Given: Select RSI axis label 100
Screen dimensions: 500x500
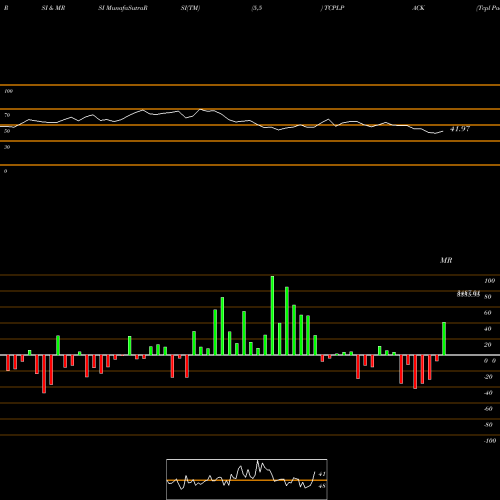Looking at the screenshot, I should tap(8, 91).
